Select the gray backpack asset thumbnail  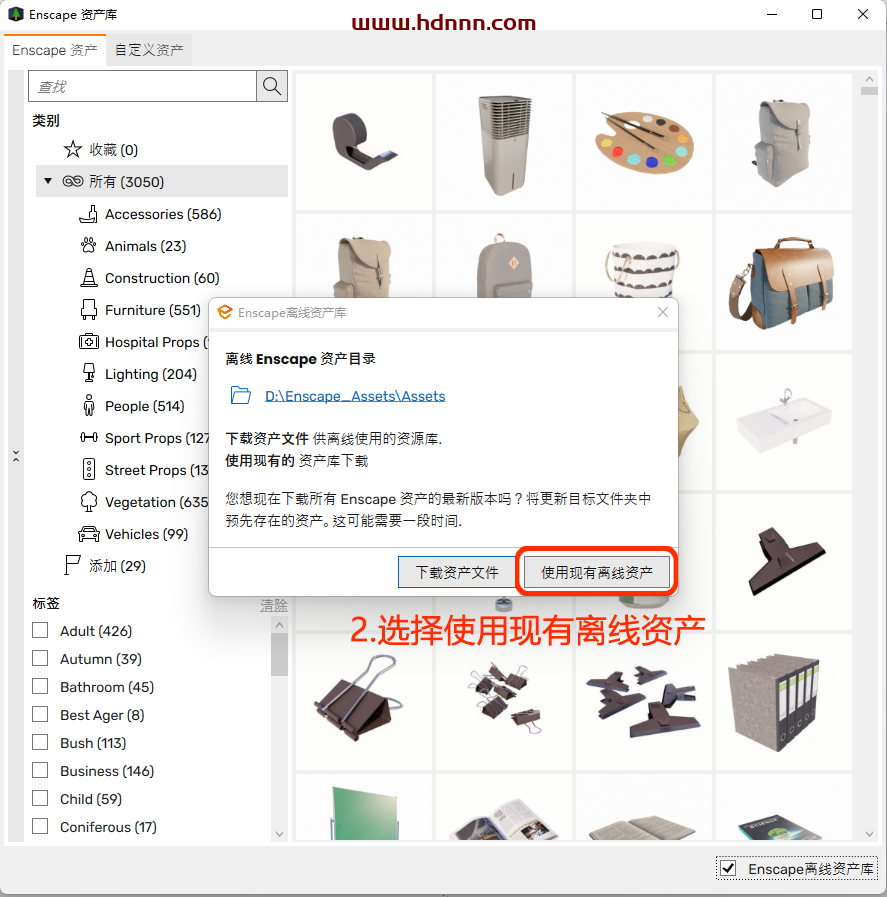(783, 141)
